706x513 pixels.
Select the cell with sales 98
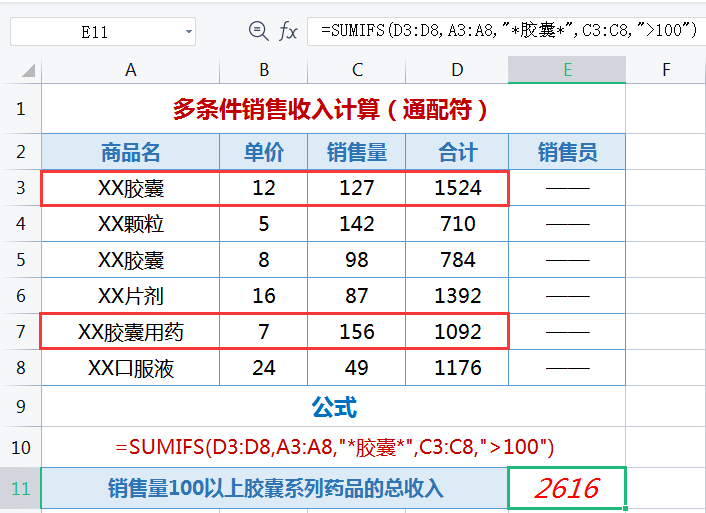(357, 260)
